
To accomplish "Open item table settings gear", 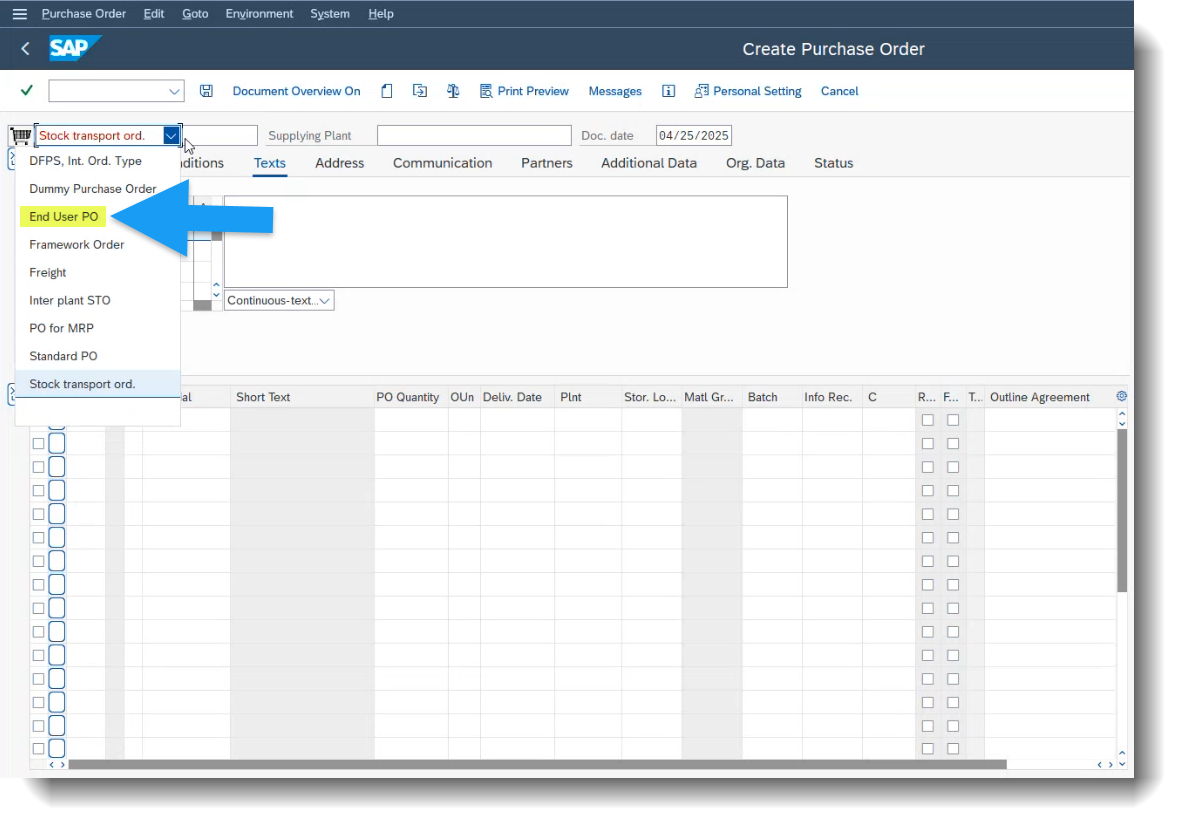I will click(x=1121, y=396).
